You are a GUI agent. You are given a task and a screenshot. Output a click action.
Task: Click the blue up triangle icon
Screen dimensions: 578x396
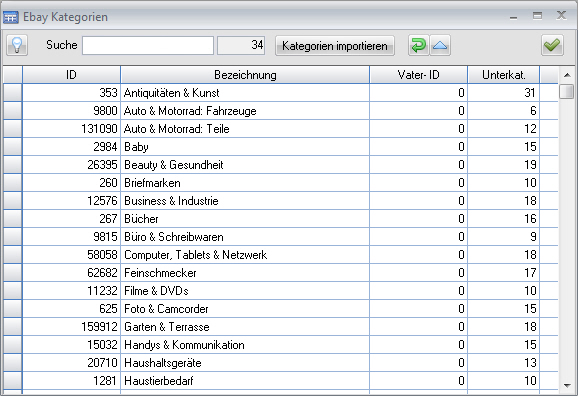click(440, 46)
